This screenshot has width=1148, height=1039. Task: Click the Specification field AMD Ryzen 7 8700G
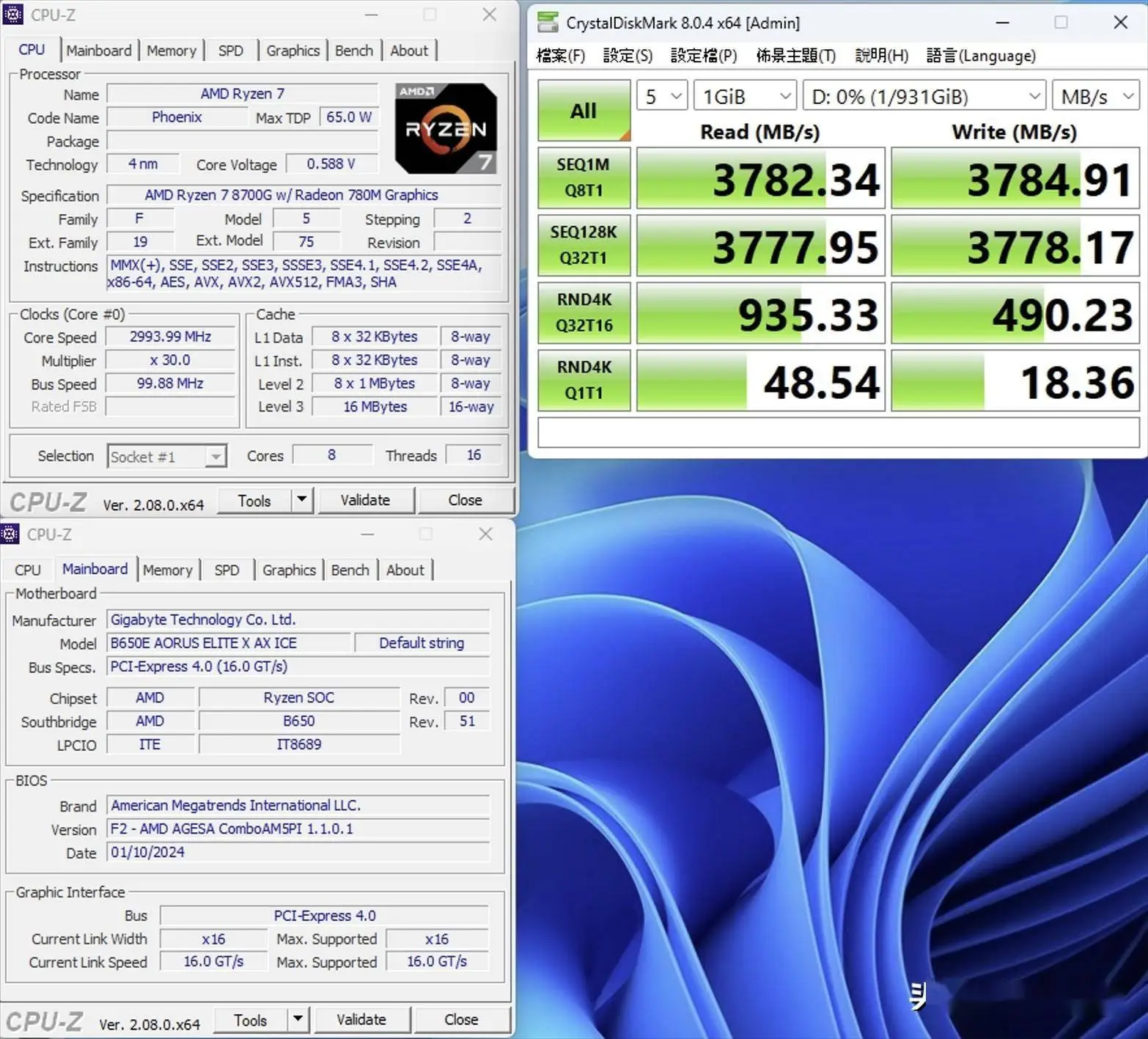(303, 195)
